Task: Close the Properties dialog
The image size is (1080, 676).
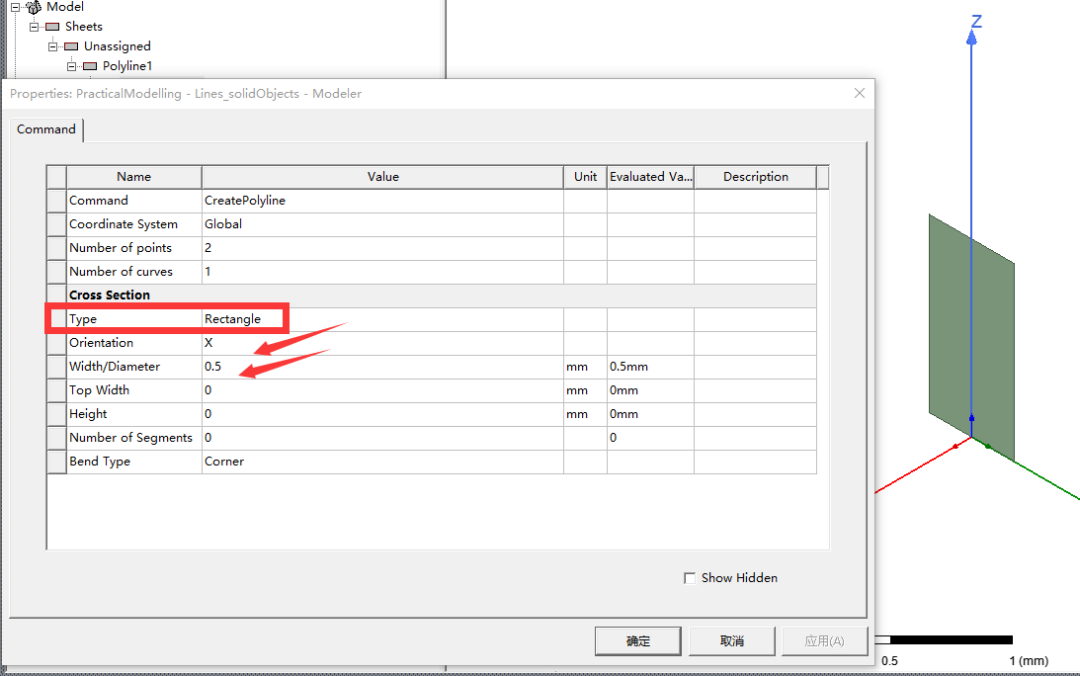Action: point(859,93)
